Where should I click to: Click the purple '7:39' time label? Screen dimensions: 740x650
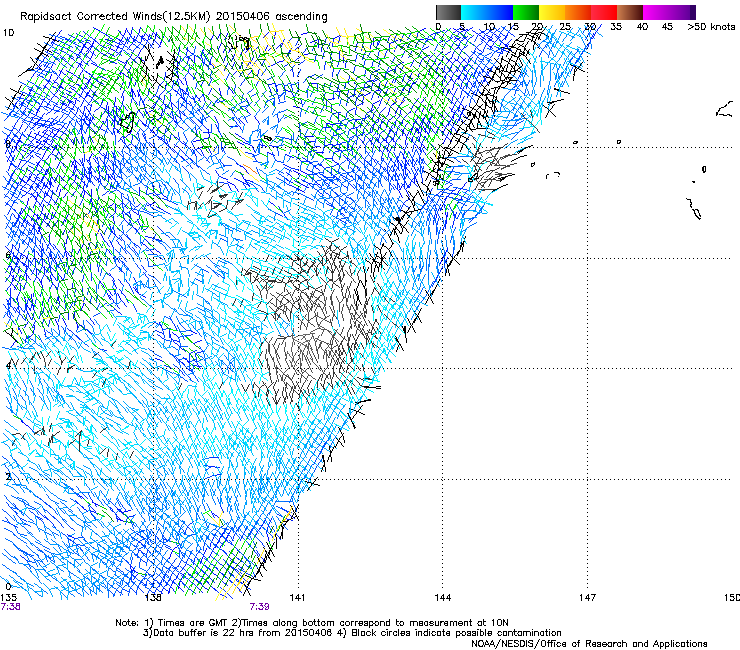pyautogui.click(x=260, y=607)
